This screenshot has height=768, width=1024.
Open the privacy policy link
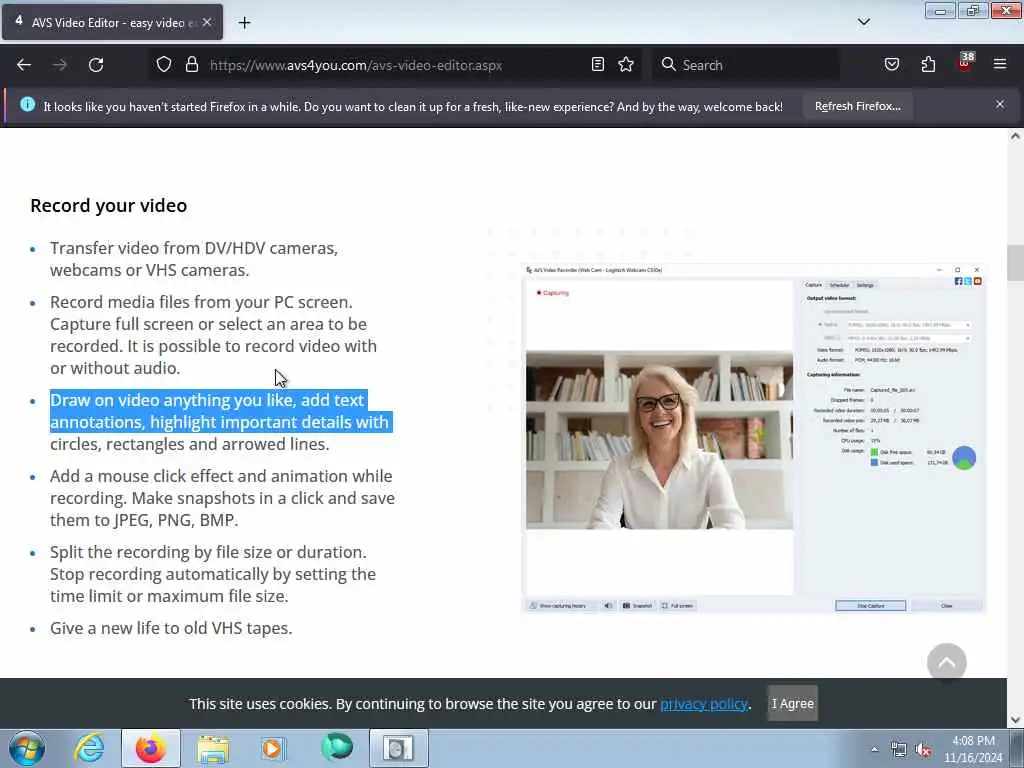pos(703,704)
